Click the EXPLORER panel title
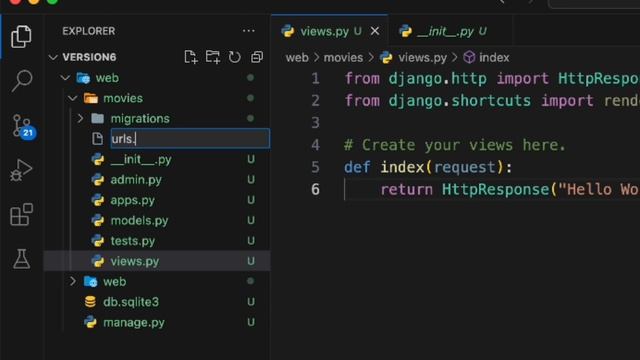The image size is (640, 360). point(89,31)
